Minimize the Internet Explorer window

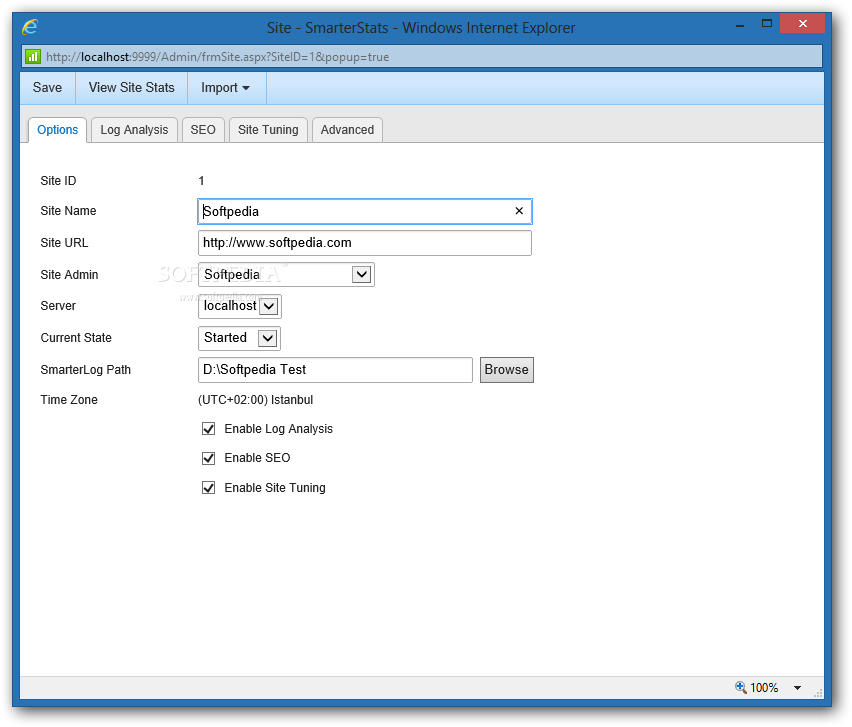740,26
